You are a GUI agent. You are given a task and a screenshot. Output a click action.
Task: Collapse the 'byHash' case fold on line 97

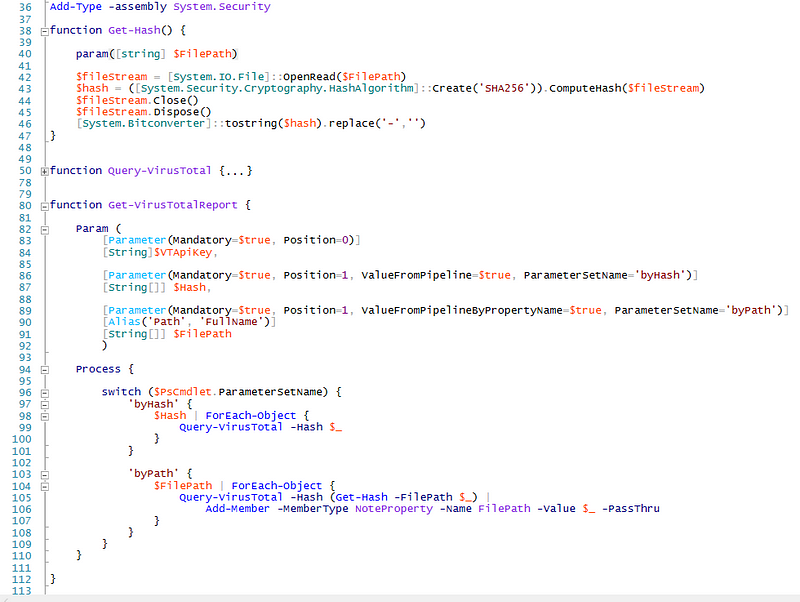(x=44, y=405)
